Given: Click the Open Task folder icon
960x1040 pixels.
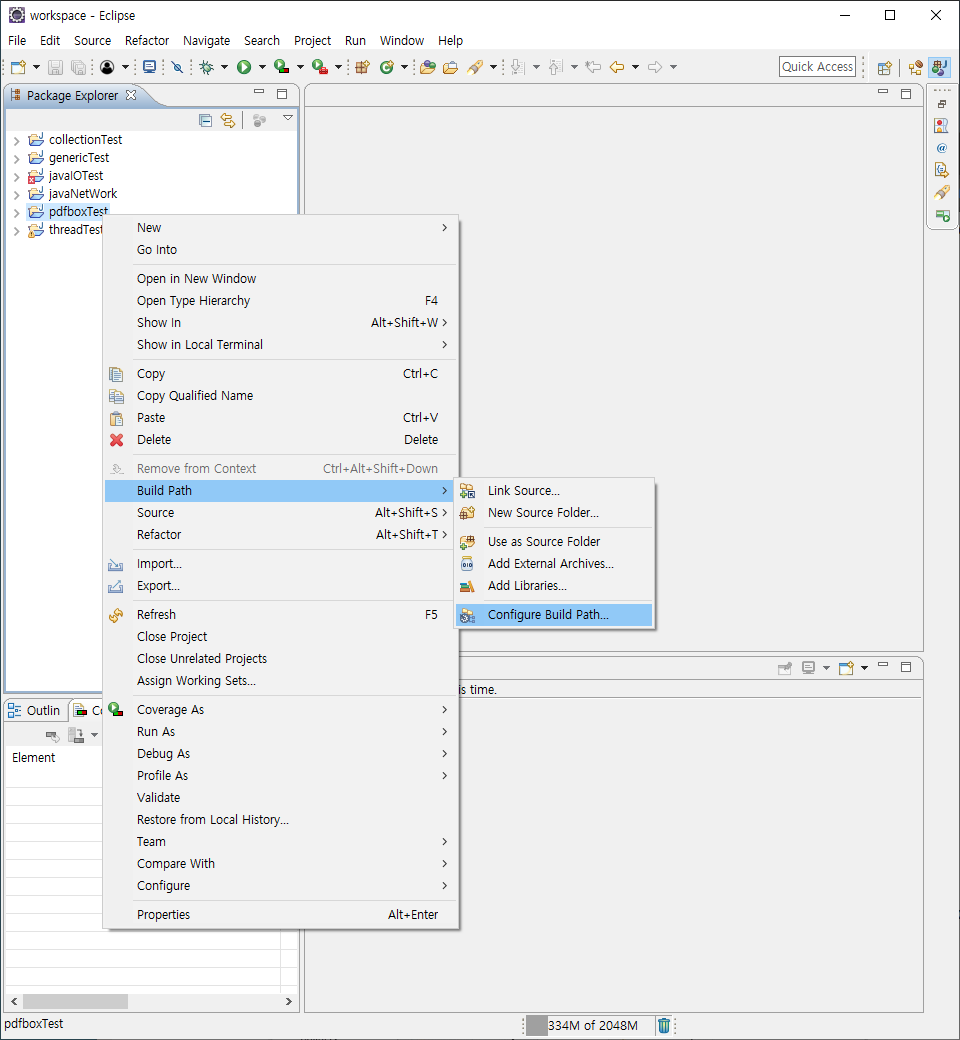Looking at the screenshot, I should pos(450,67).
